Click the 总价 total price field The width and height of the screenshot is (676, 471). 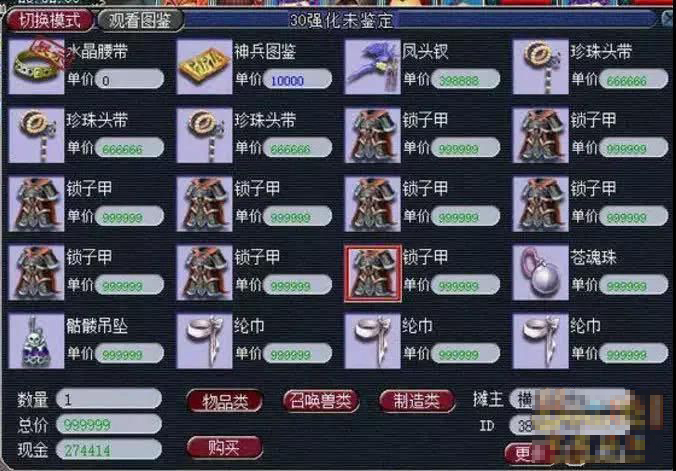pyautogui.click(x=109, y=424)
